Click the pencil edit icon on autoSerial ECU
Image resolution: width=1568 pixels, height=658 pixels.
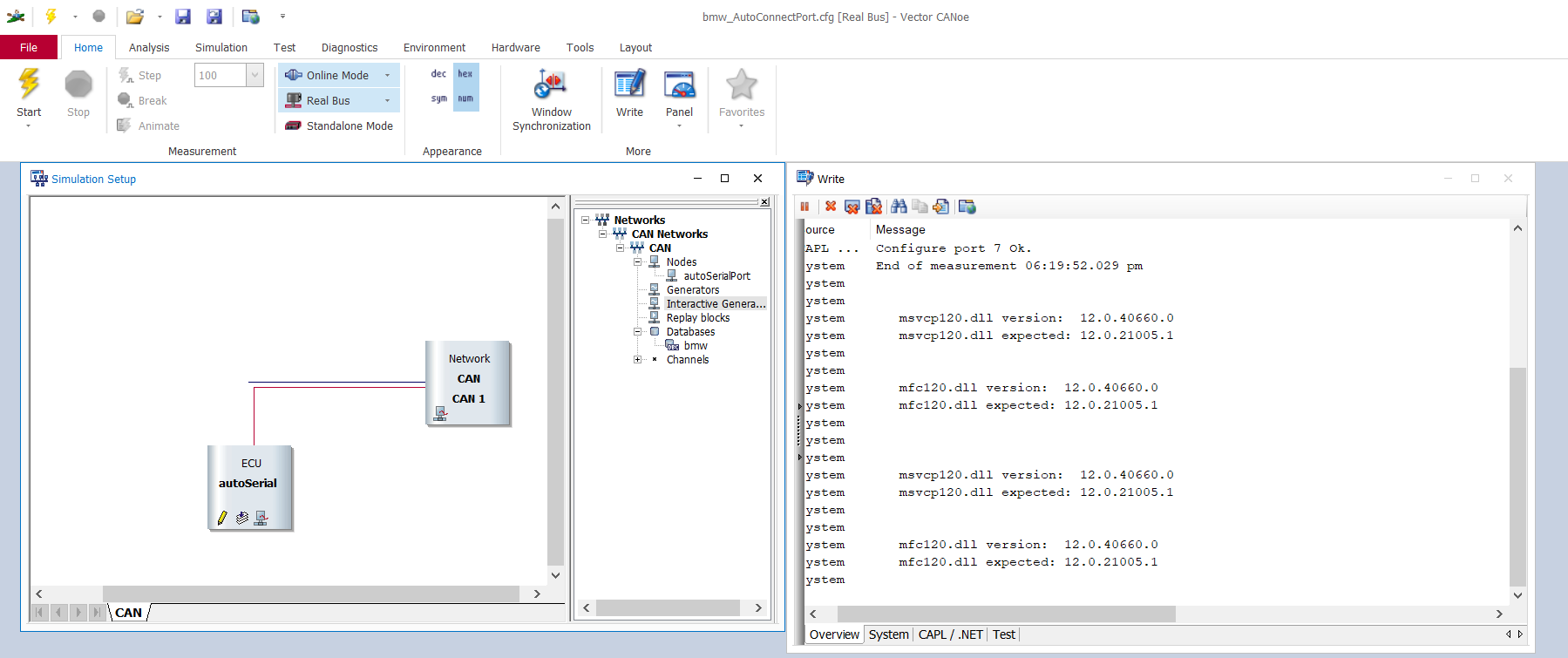(222, 518)
